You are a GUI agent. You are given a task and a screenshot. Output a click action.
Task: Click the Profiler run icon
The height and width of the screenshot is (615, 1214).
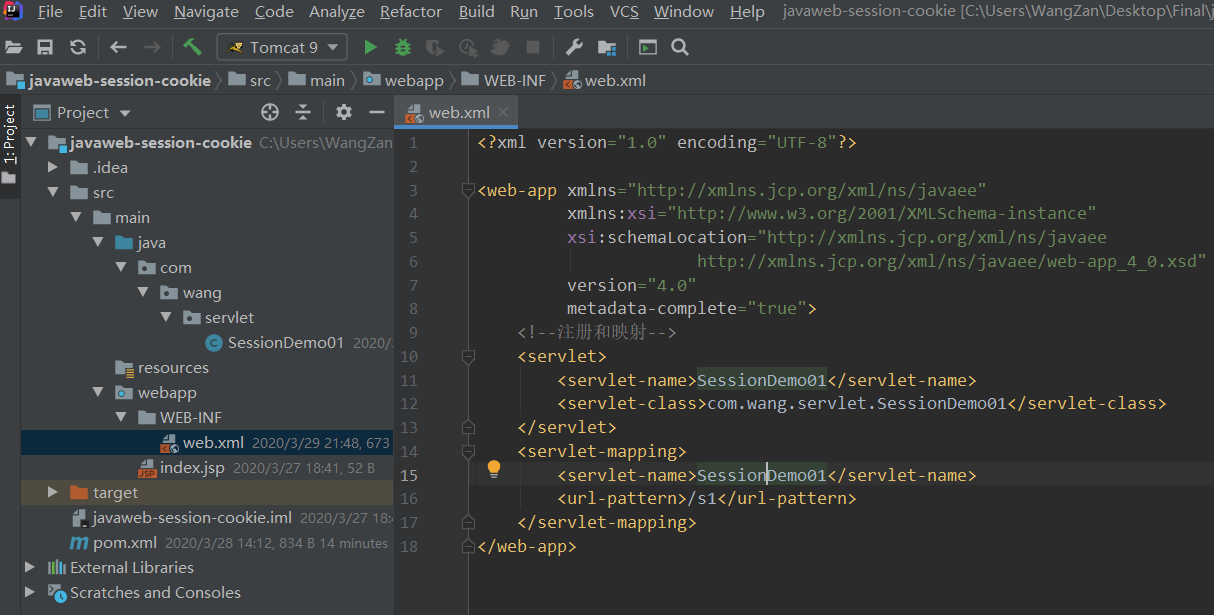(467, 47)
